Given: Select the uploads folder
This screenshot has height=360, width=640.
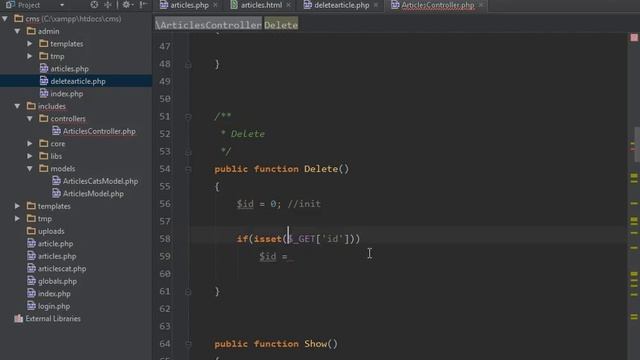Looking at the screenshot, I should pos(51,231).
